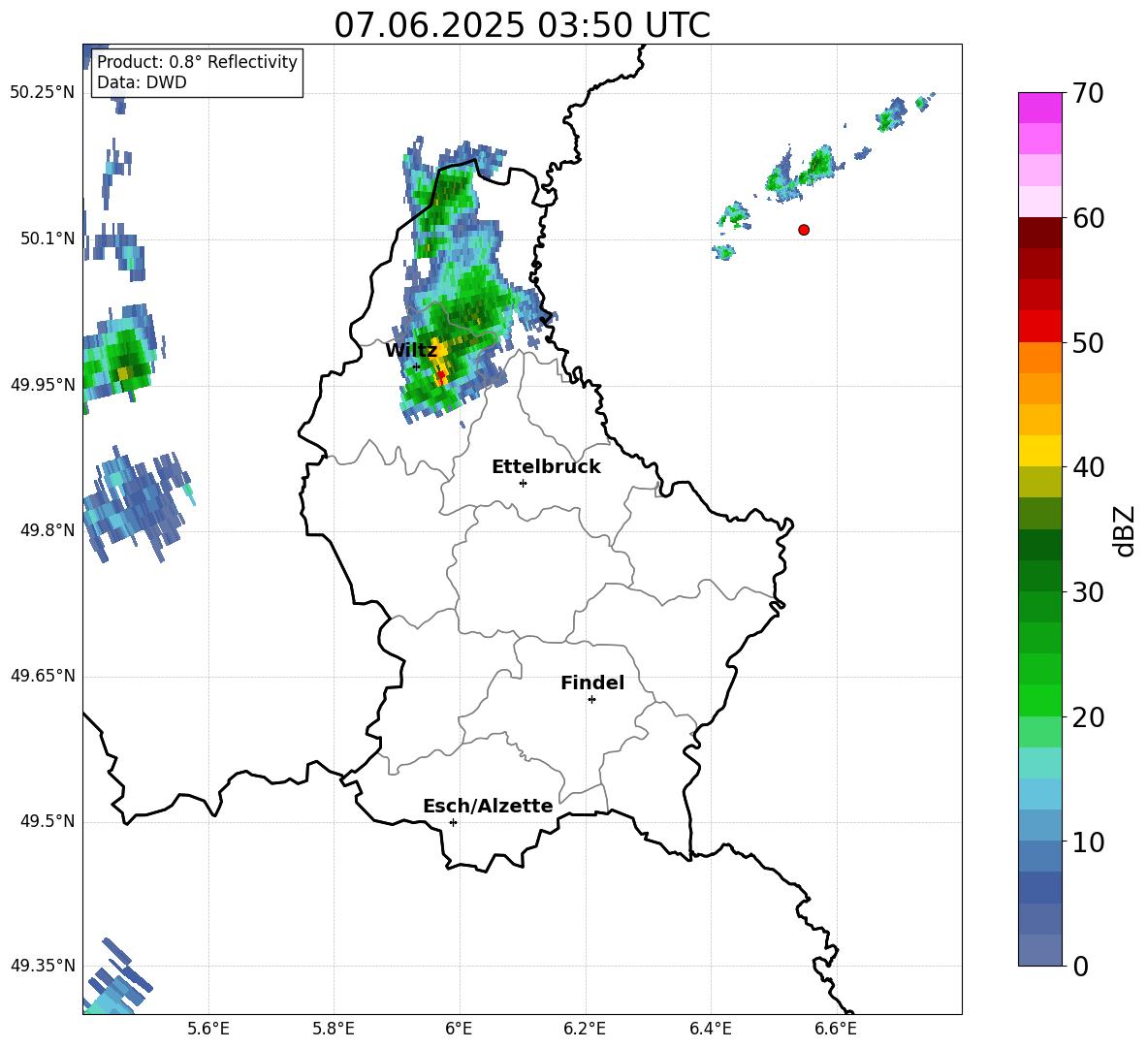
Task: Click the 50.1°N latitude label
Action: coord(47,238)
